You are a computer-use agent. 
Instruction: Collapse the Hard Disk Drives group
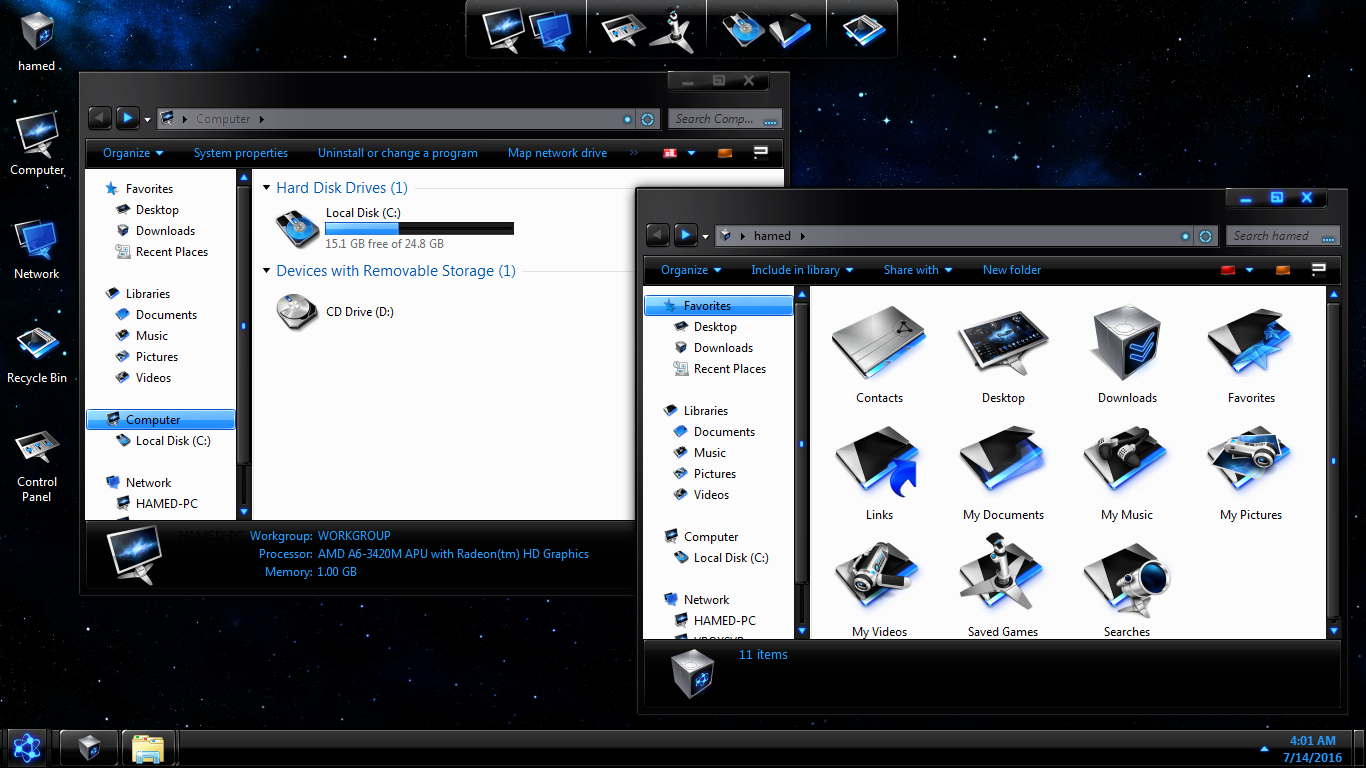(267, 188)
